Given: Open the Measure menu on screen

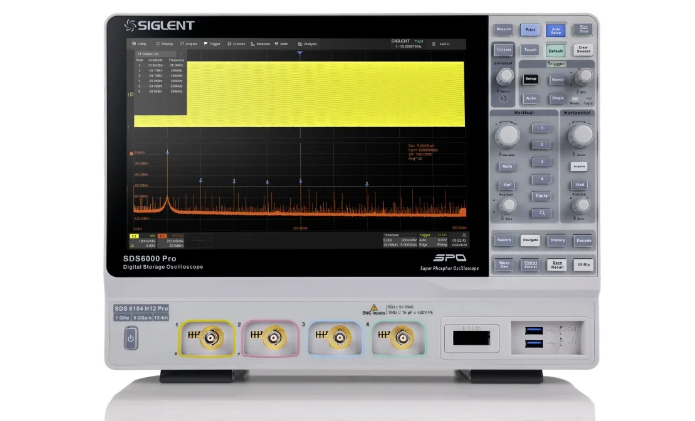Looking at the screenshot, I should (x=260, y=44).
